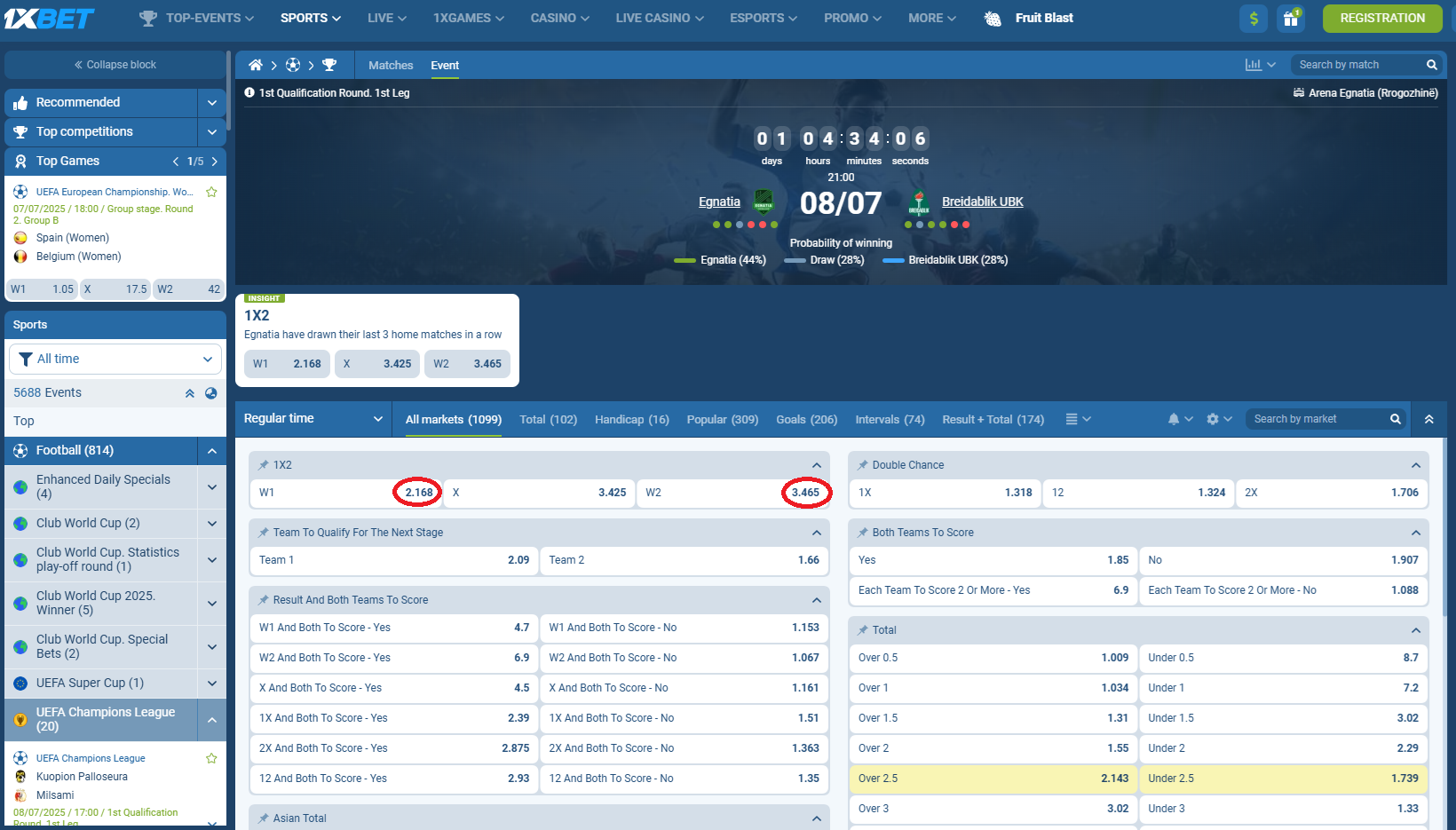
Task: Expand the Top competitions section
Action: (212, 132)
